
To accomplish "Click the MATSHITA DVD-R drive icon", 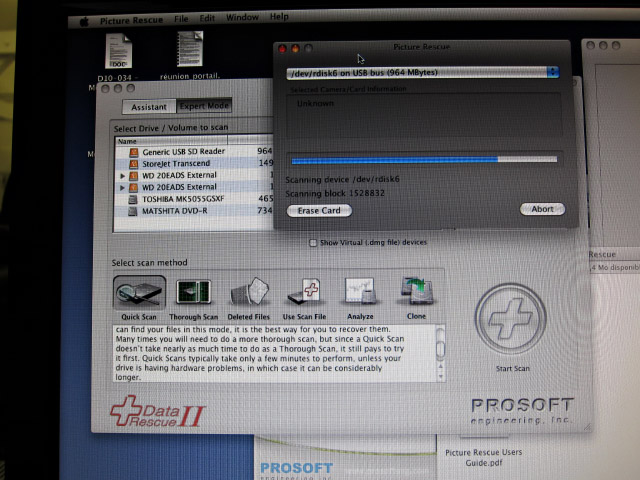I will [133, 211].
